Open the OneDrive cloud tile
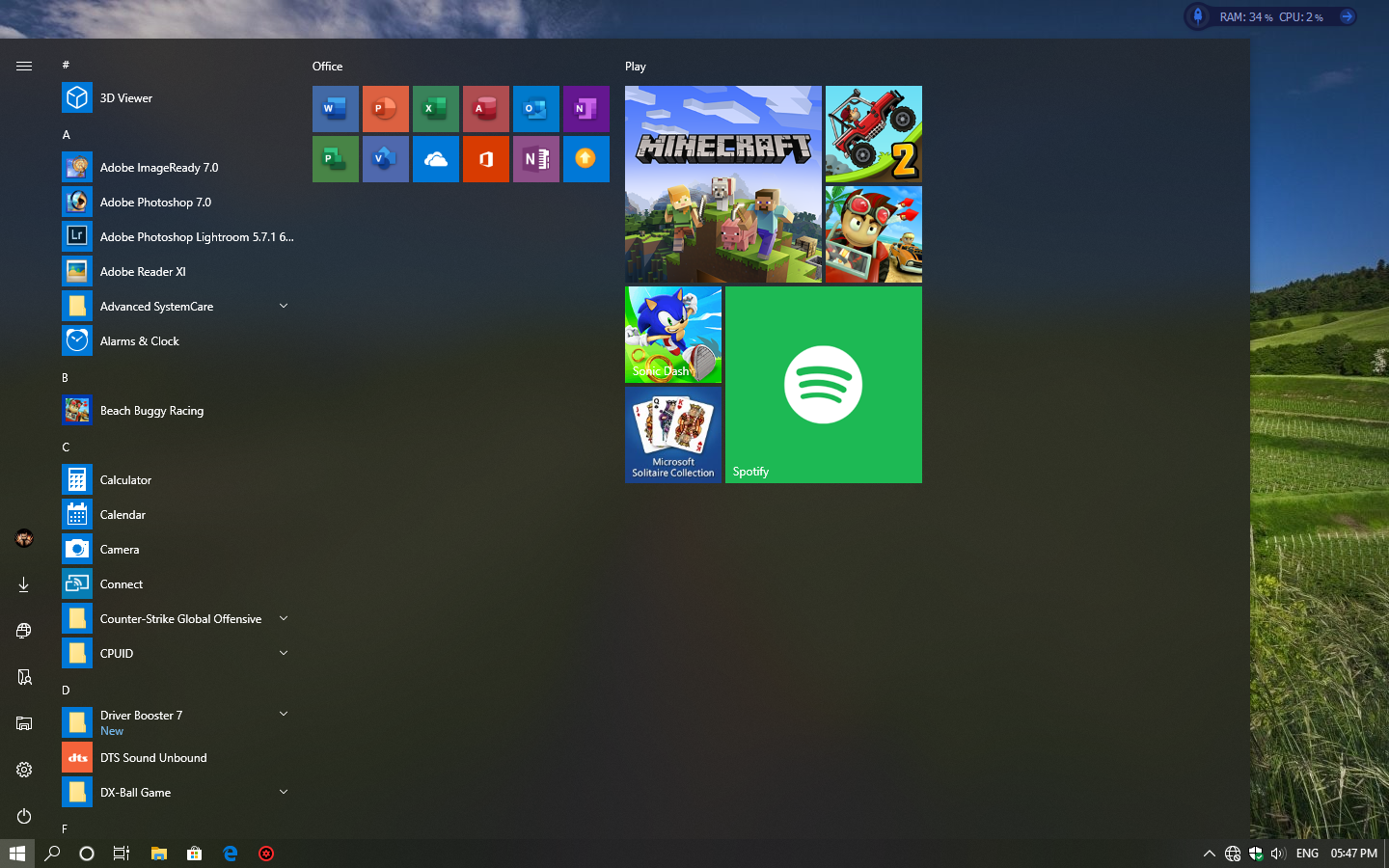The width and height of the screenshot is (1389, 868). 436,159
